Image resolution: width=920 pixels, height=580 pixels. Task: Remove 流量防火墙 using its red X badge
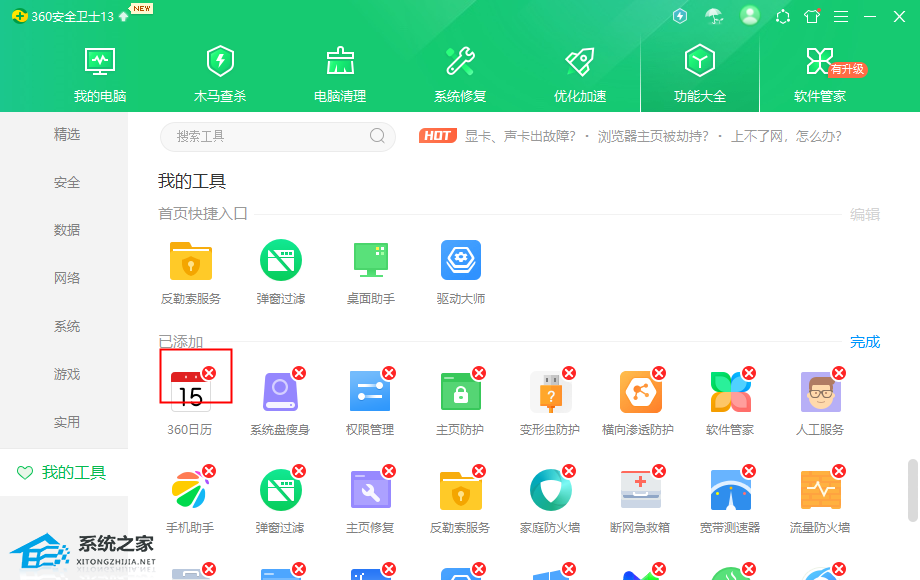pos(839,471)
